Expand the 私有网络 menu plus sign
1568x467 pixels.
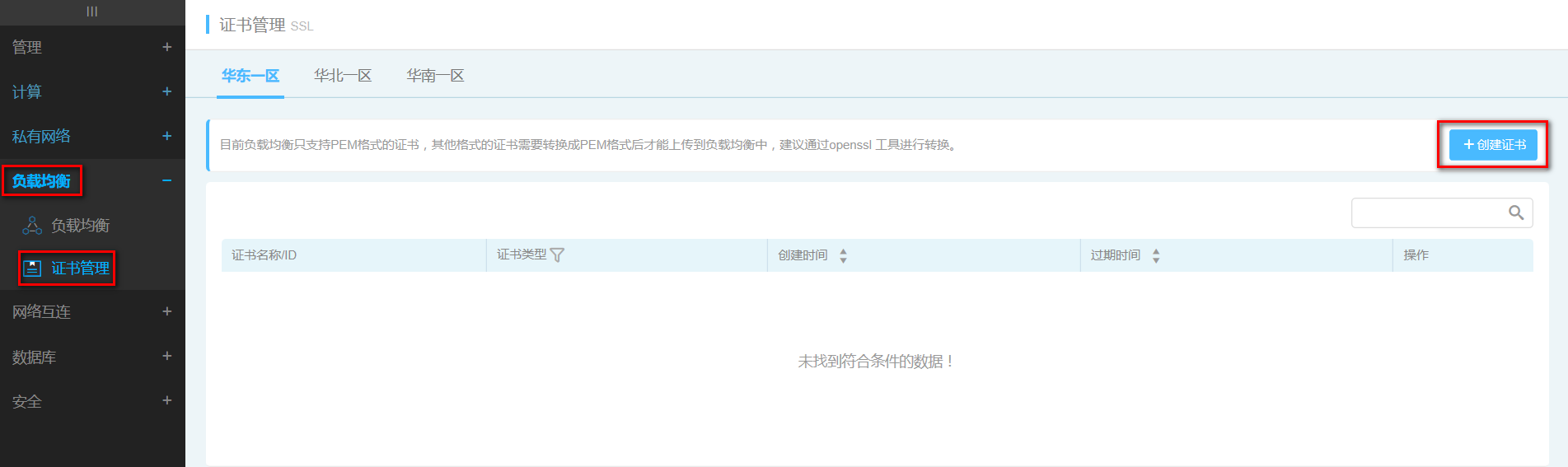(167, 136)
